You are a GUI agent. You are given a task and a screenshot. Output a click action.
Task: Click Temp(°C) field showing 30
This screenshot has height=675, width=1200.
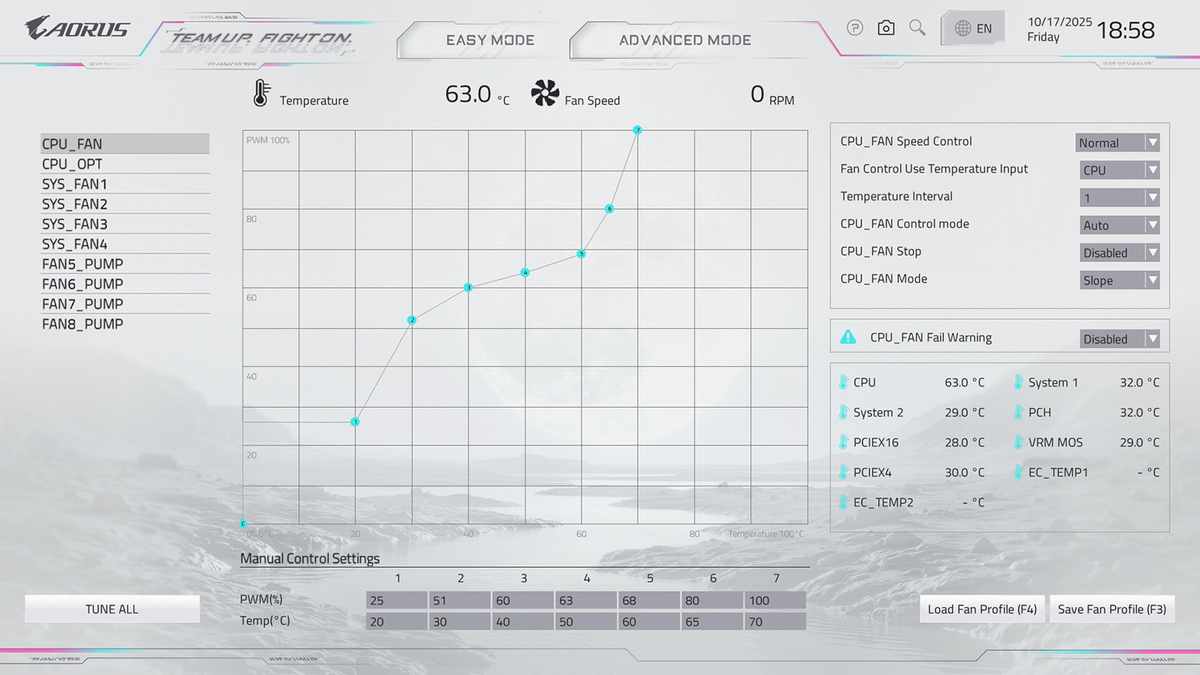coord(460,621)
